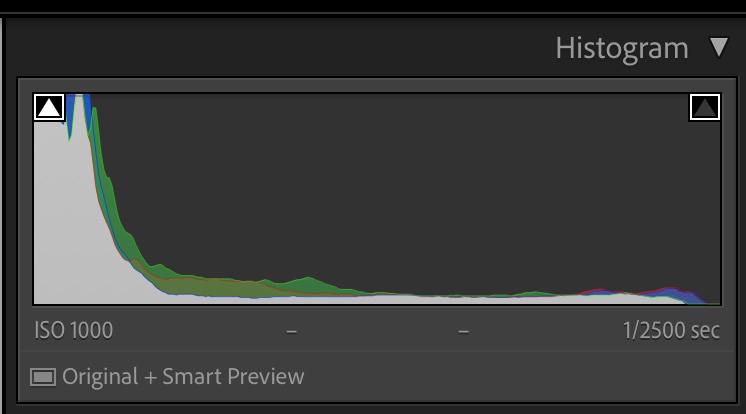
Task: Collapse the Histogram panel triangle
Action: coord(718,47)
